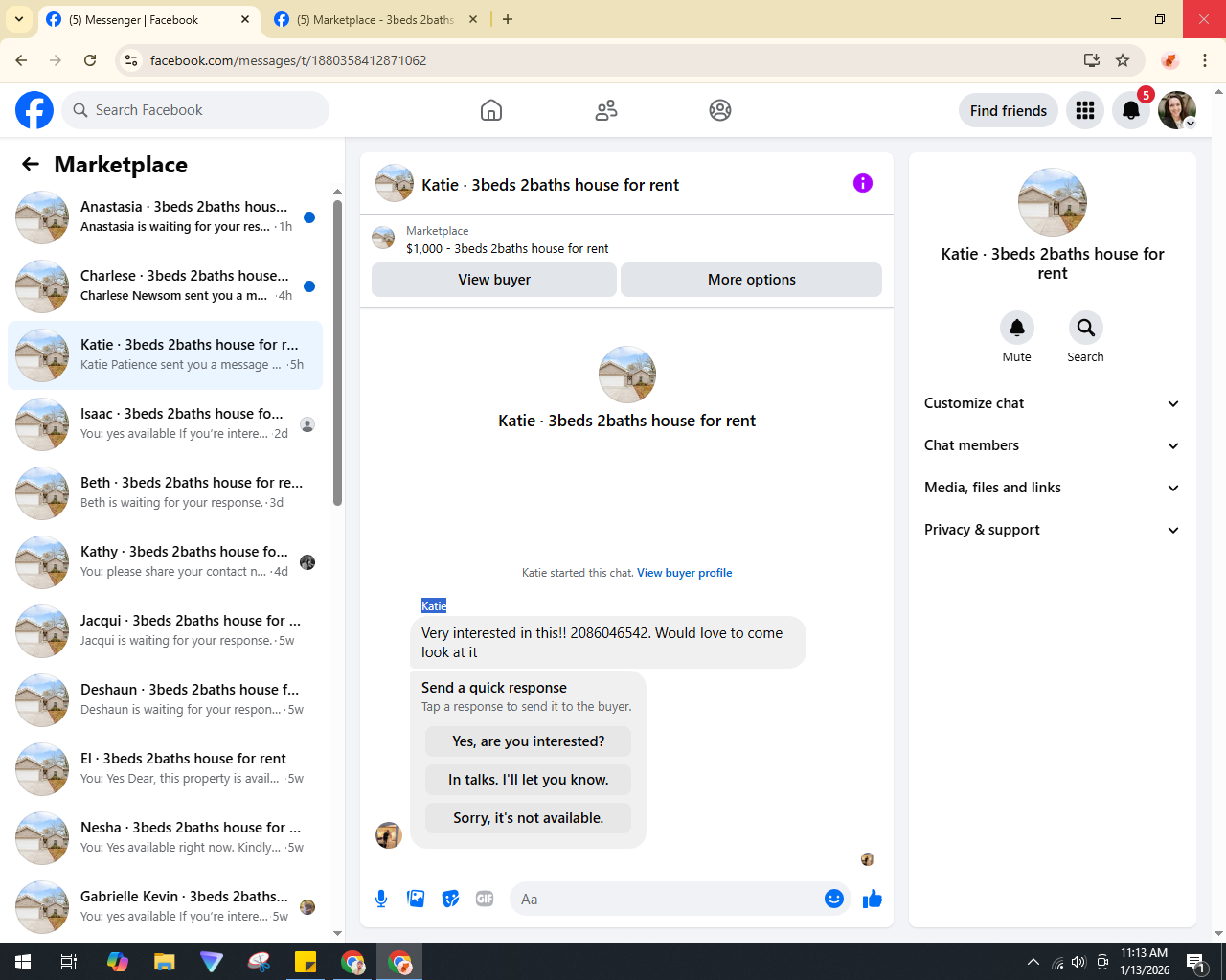
Task: Expand Media, files and links section
Action: coord(1052,488)
